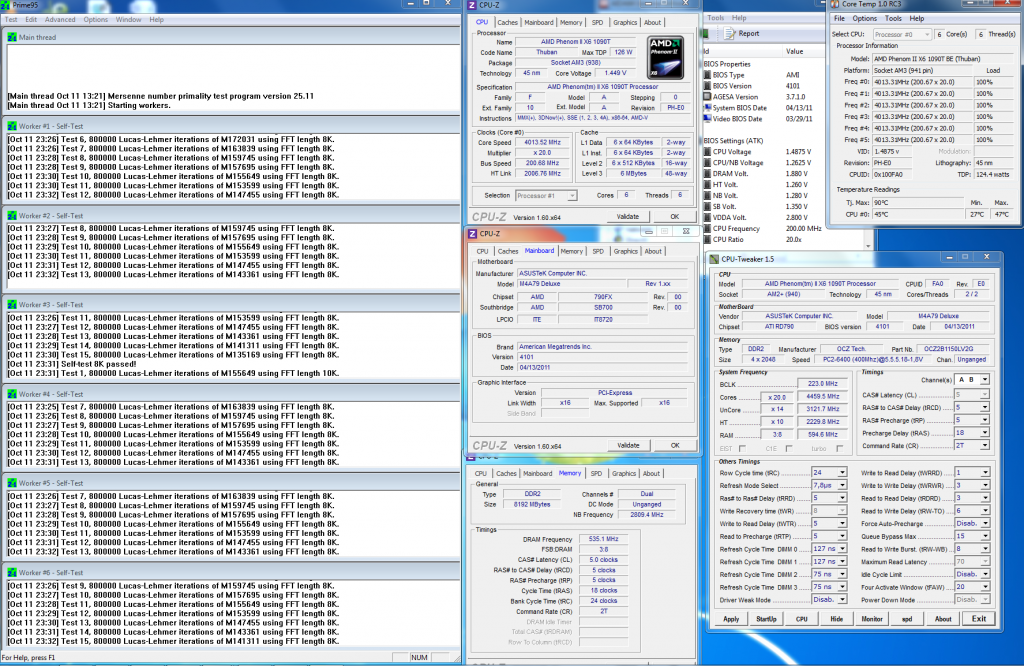Screen dimensions: 1024x666
Task: Open the Select CPU dropdown in Core Temp
Action: [x=928, y=35]
